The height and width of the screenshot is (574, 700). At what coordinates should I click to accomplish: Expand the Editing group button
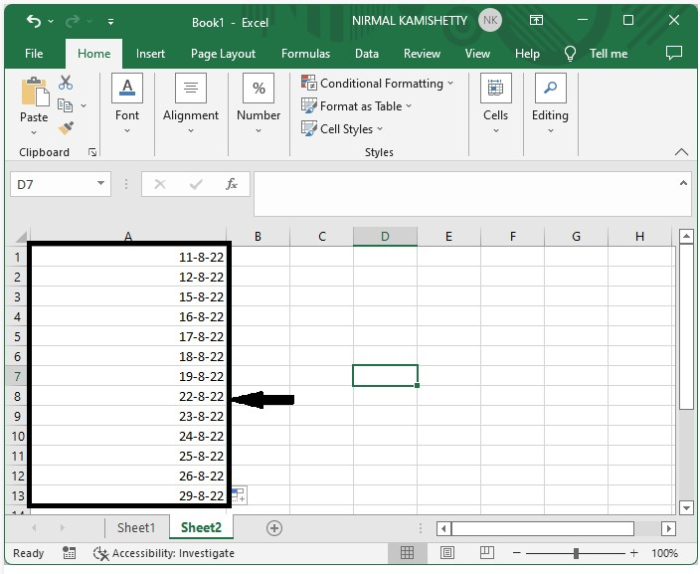click(550, 104)
